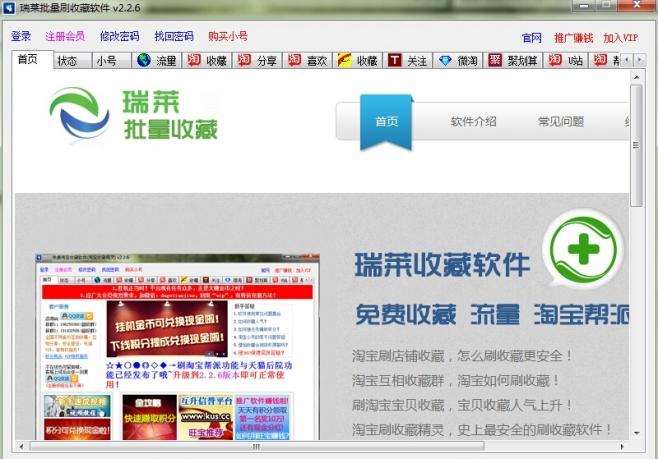
Task: Click the globe icon on the 流量 tab
Action: tap(144, 60)
